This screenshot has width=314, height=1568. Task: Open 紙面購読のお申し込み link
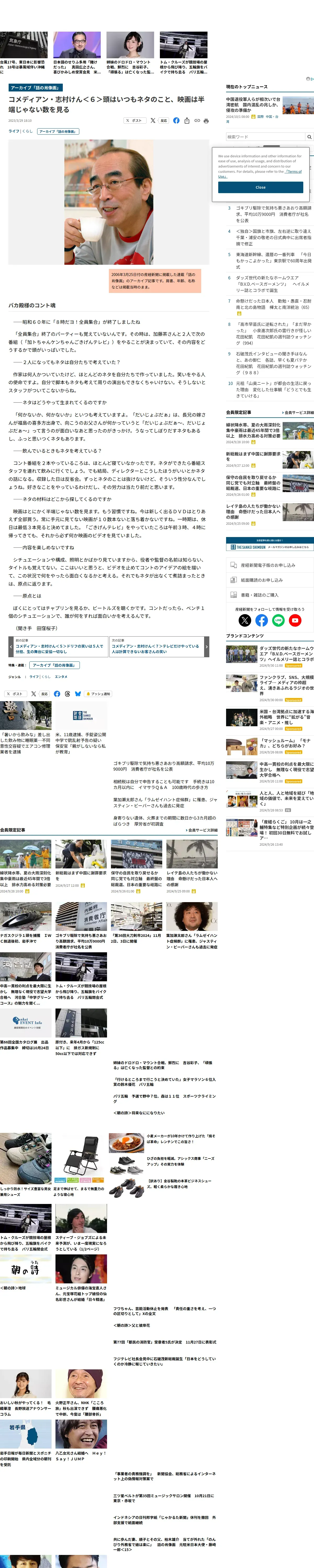(270, 580)
